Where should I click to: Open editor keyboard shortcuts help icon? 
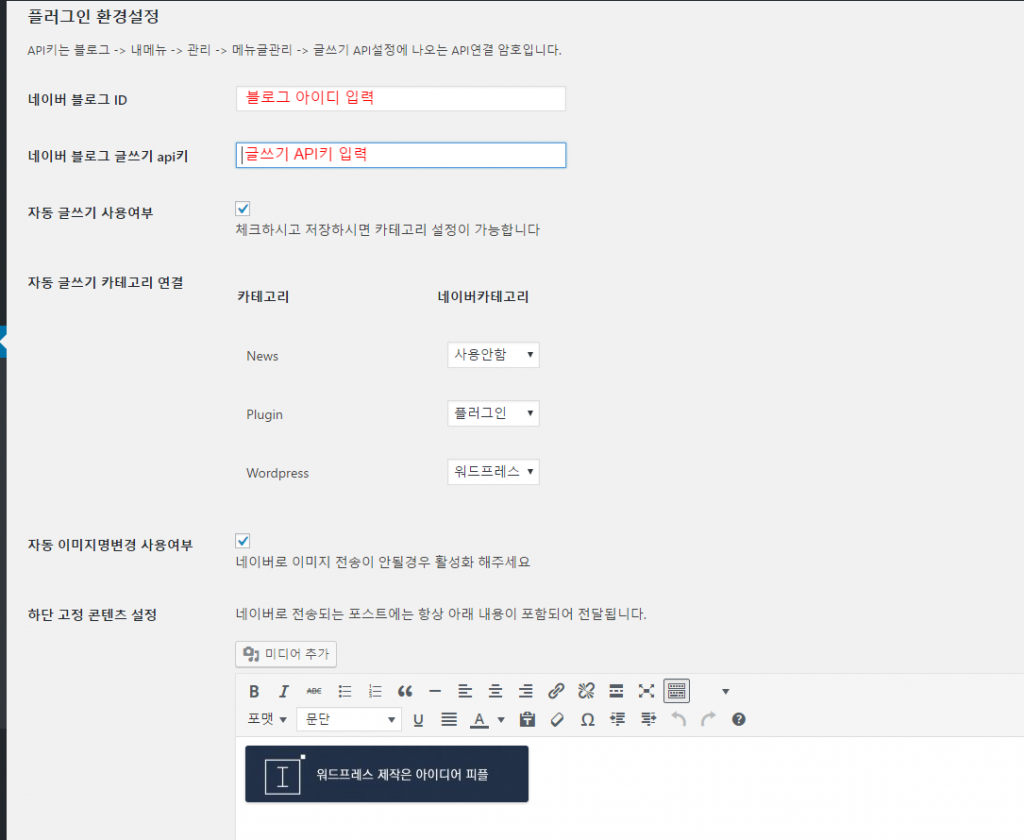[x=739, y=720]
